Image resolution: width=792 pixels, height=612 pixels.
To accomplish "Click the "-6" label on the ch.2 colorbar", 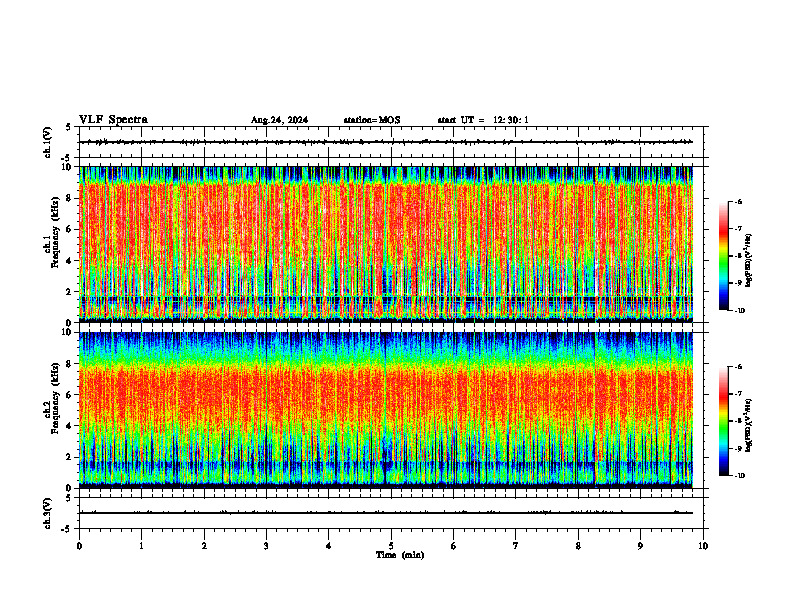I will tap(738, 367).
